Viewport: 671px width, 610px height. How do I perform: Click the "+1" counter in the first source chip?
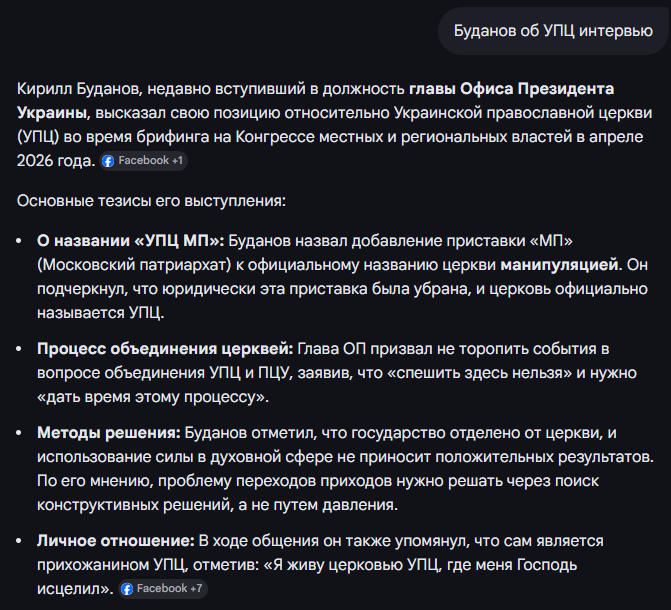178,161
